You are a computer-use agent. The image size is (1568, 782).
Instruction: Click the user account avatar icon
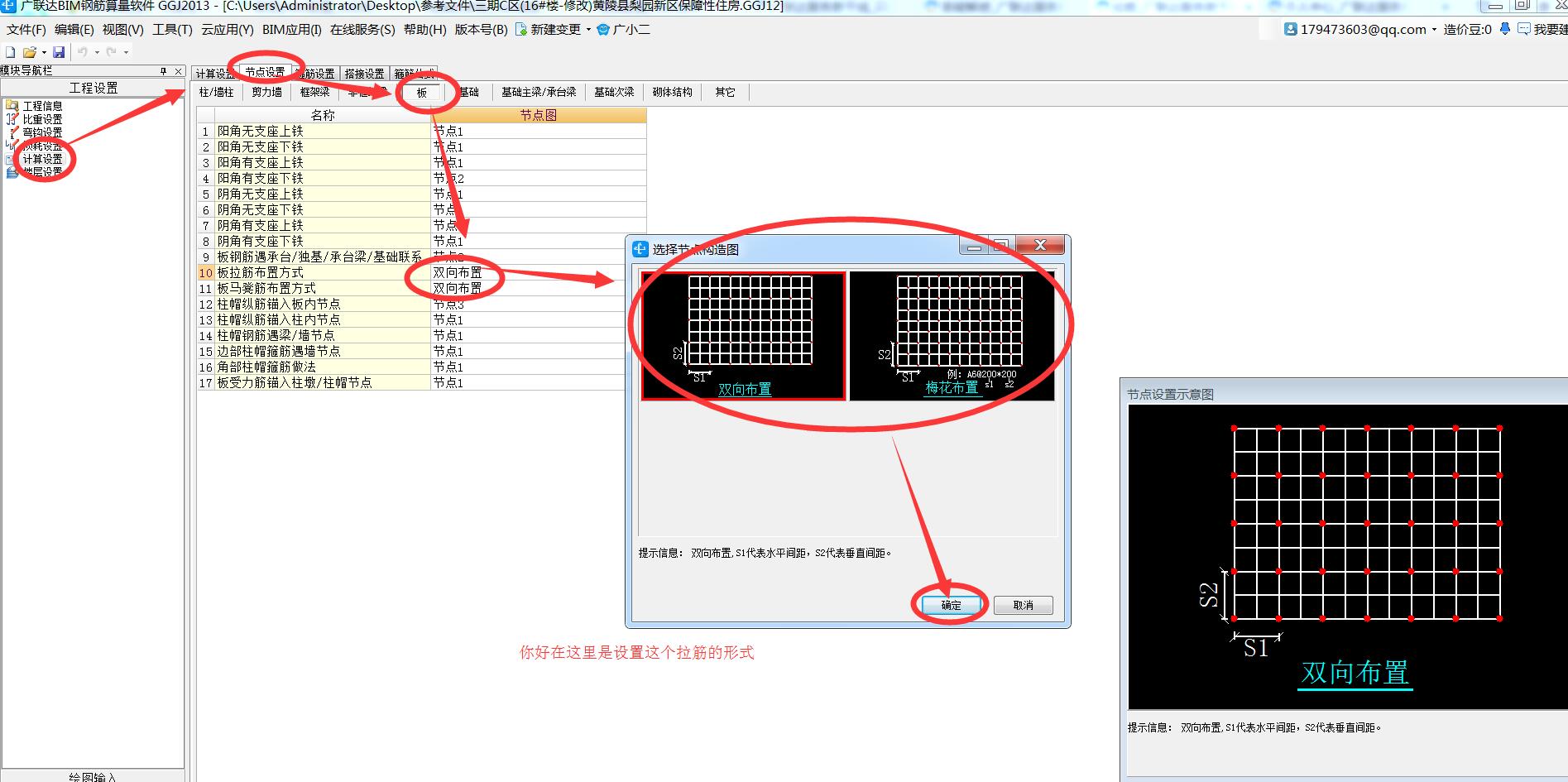pos(1291,29)
